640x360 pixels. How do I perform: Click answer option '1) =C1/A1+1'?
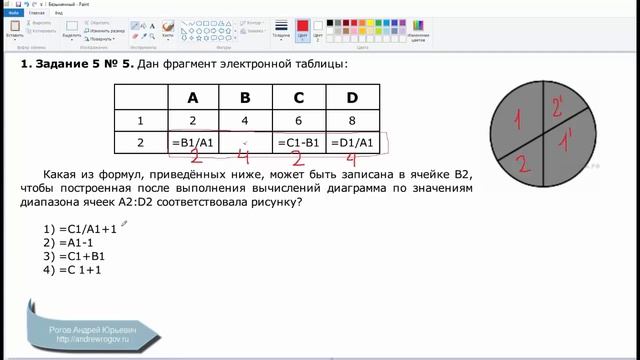[80, 229]
